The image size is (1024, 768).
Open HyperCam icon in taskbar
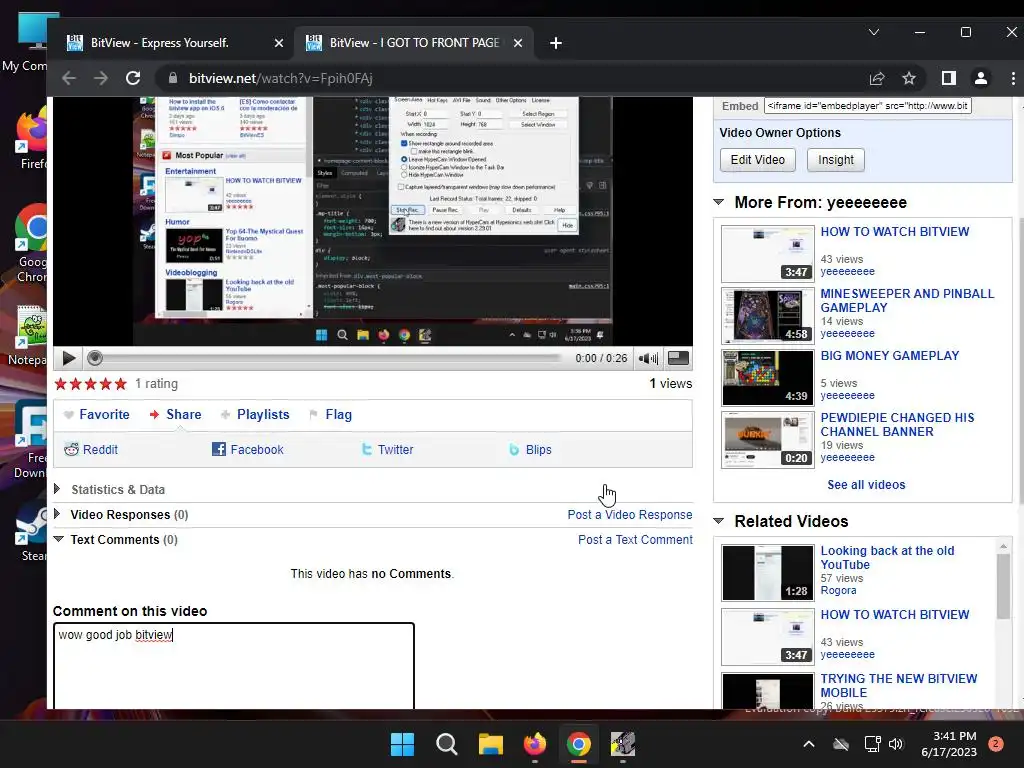point(623,744)
